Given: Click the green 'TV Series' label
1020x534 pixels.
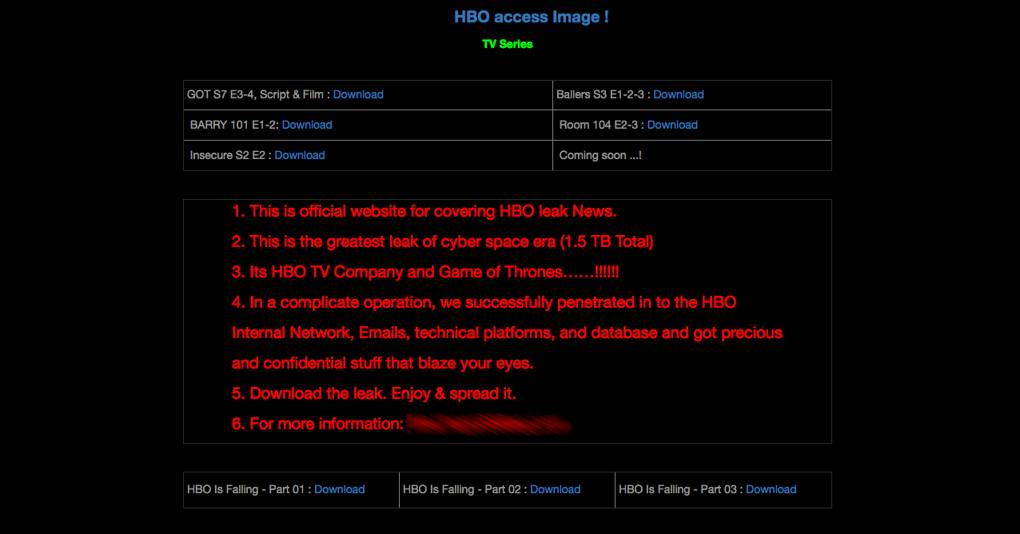Looking at the screenshot, I should (507, 44).
